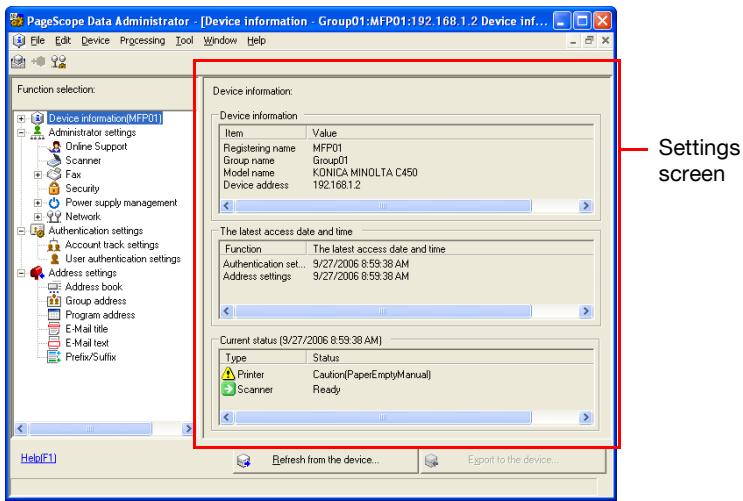Click the Help(F1) link
This screenshot has width=743, height=501.
(38, 458)
